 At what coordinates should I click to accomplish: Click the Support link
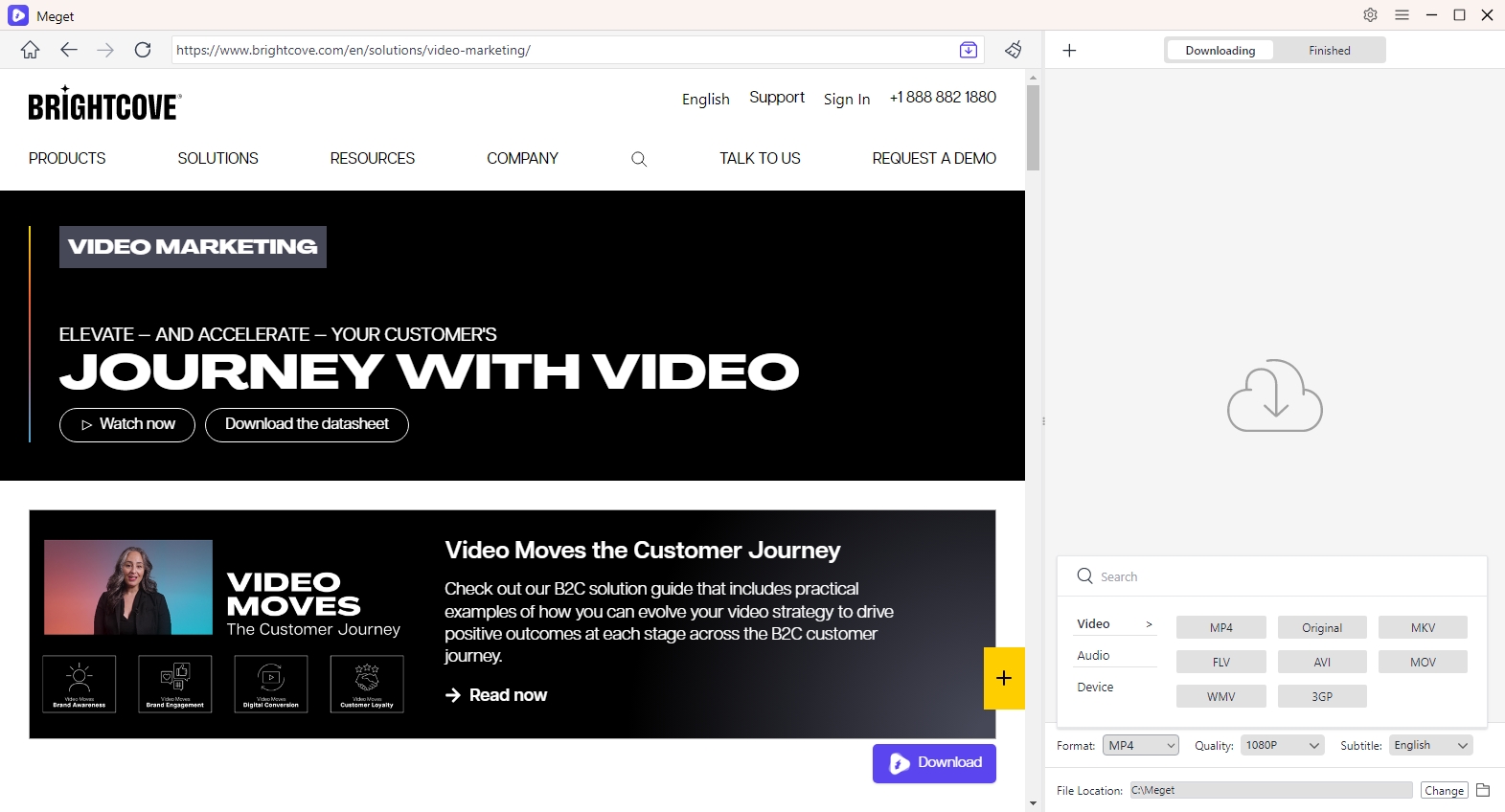click(x=777, y=98)
